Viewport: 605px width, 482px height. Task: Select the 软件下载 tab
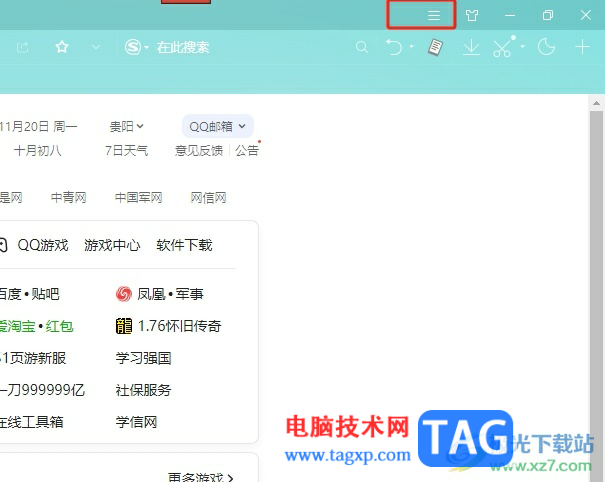pyautogui.click(x=184, y=245)
